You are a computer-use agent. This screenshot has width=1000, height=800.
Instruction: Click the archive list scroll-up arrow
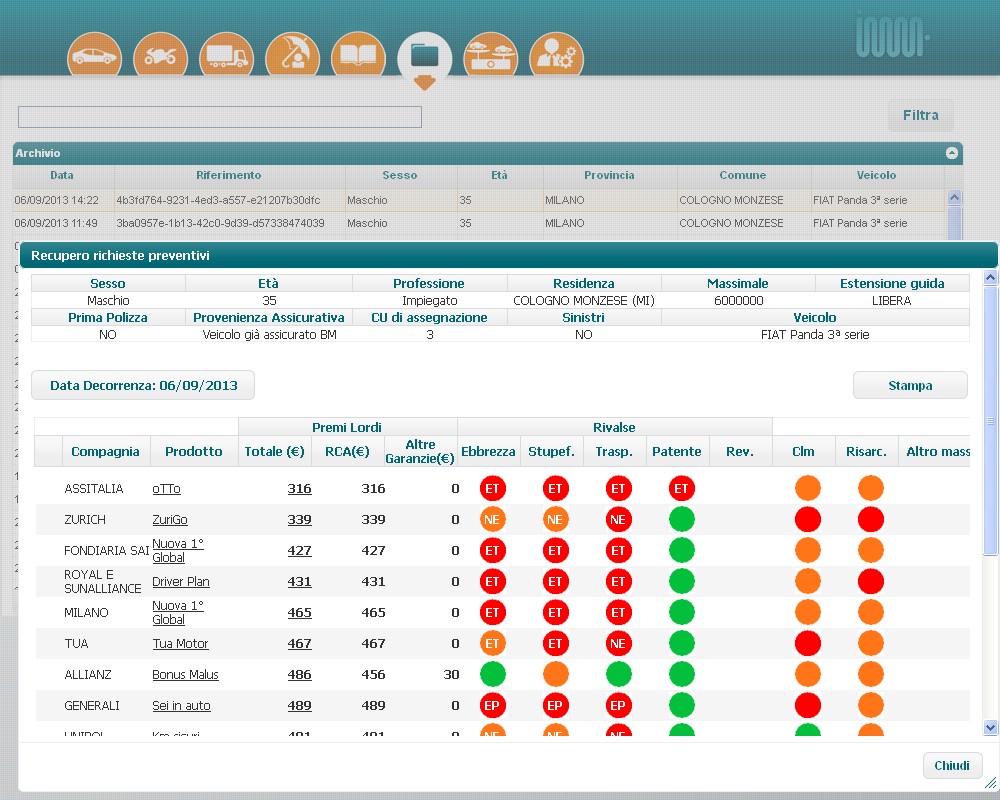955,197
